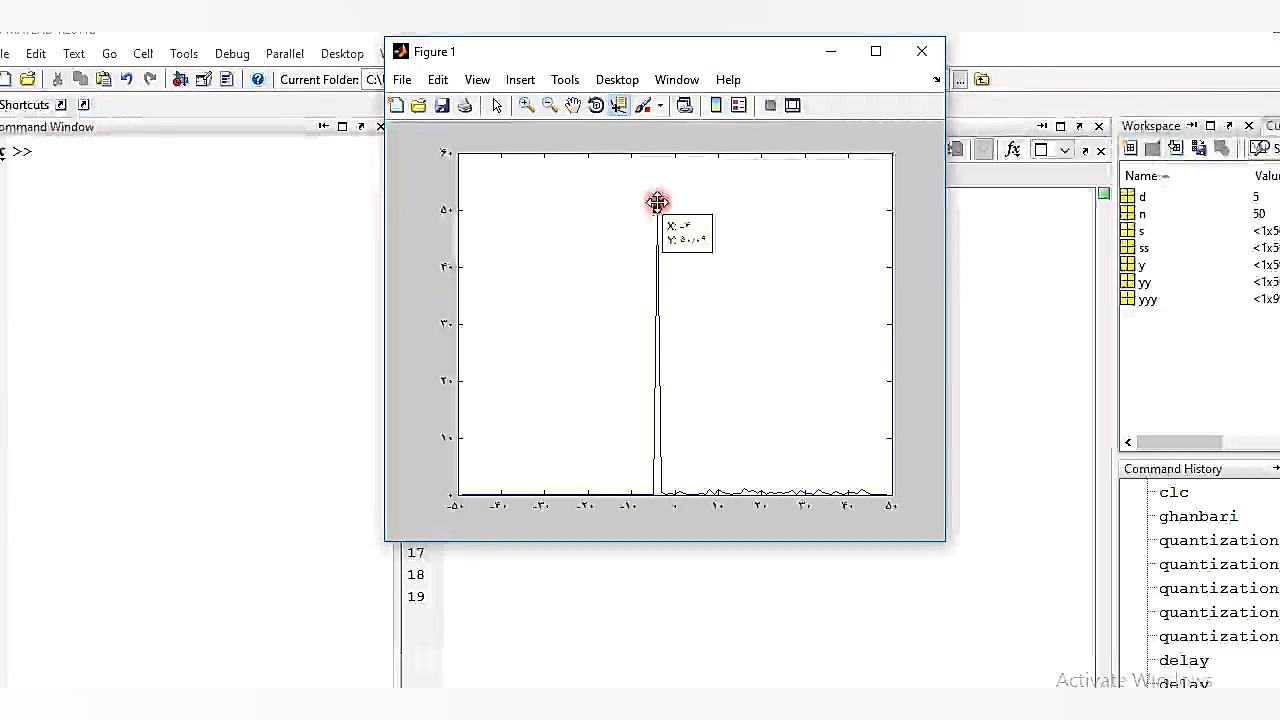
Task: Browse for folder with the ellipsis button
Action: 959,80
